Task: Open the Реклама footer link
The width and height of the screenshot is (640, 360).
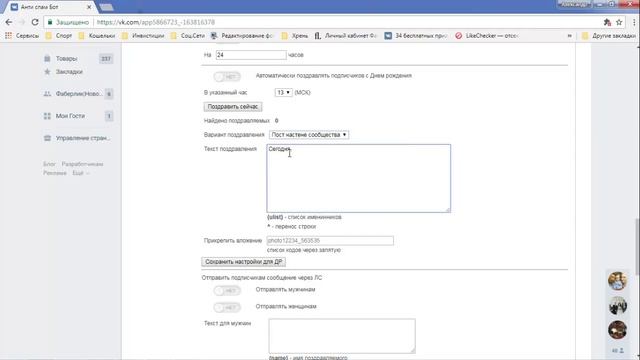Action: point(55,173)
